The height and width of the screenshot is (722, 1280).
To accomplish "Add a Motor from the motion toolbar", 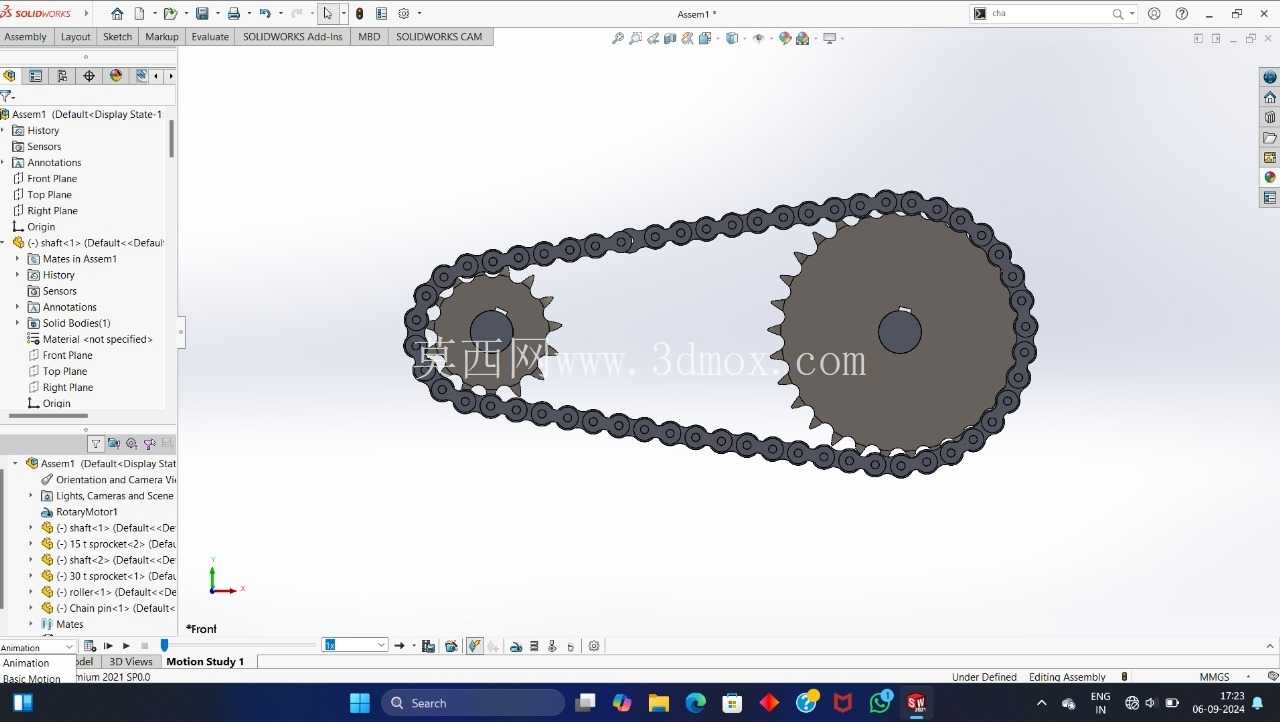I will pyautogui.click(x=516, y=646).
